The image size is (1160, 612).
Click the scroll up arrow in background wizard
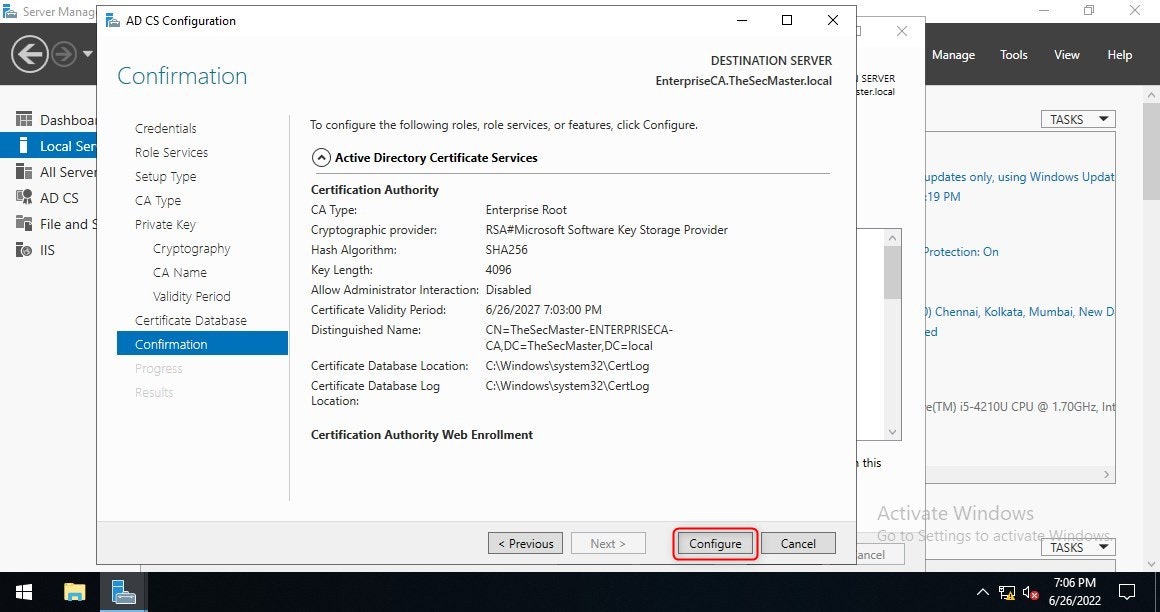892,238
